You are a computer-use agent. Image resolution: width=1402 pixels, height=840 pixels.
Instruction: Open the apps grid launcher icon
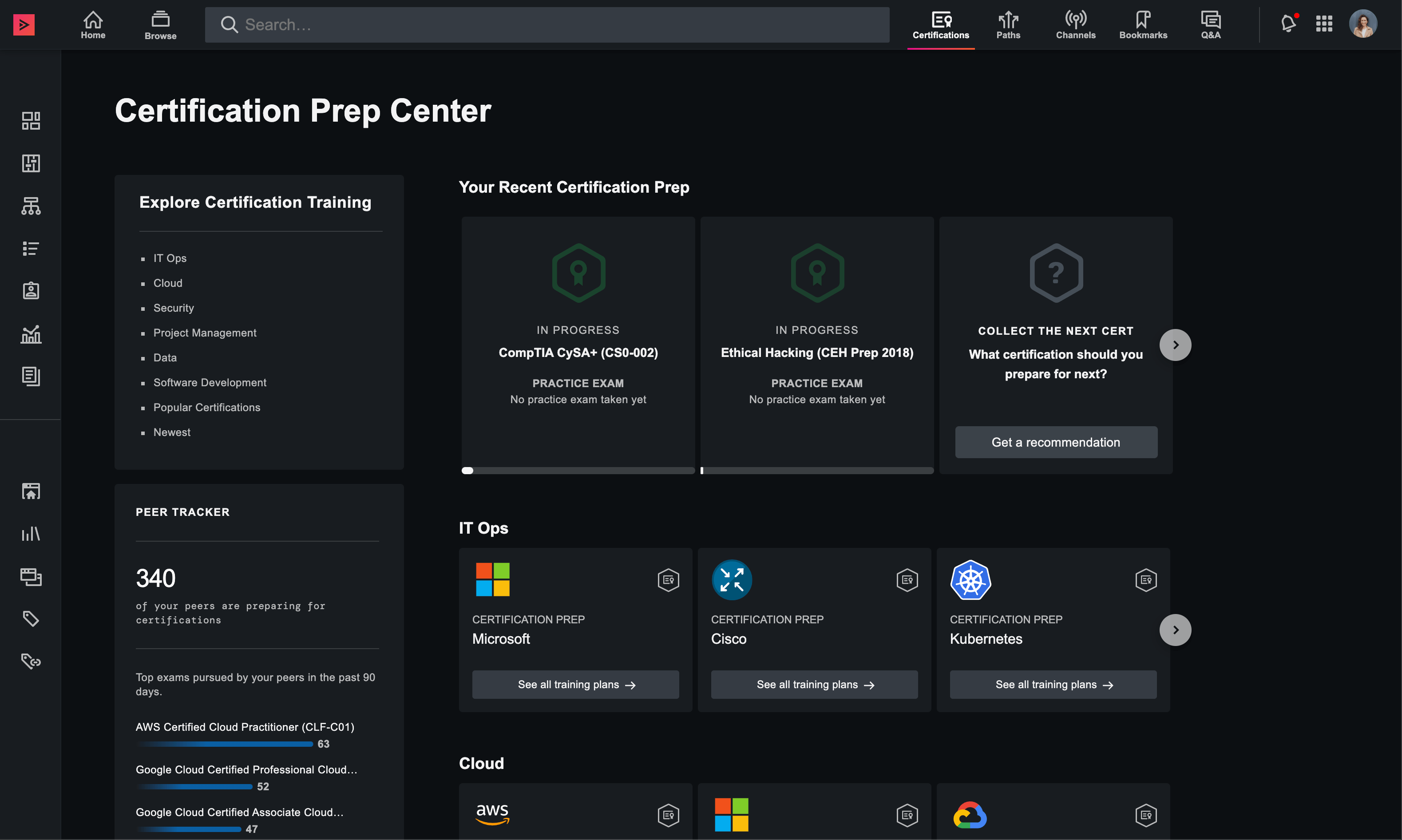(x=1324, y=24)
